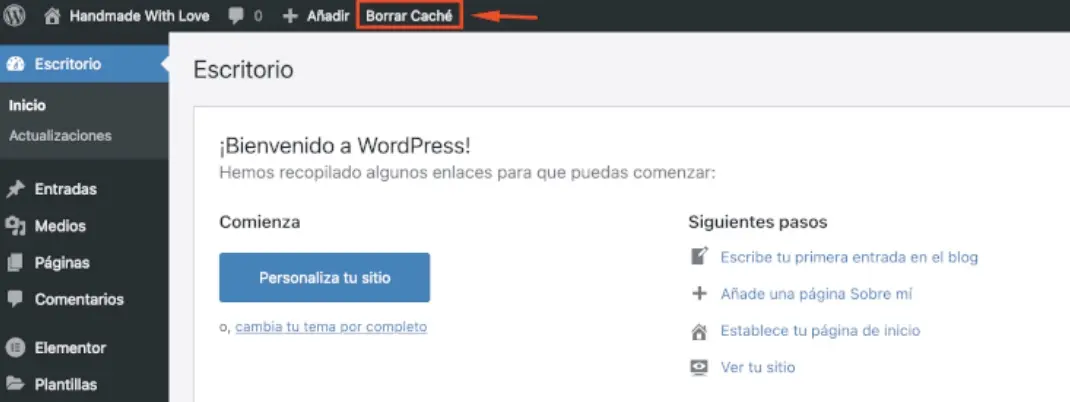Open Actualizaciones submenu item

click(x=60, y=135)
